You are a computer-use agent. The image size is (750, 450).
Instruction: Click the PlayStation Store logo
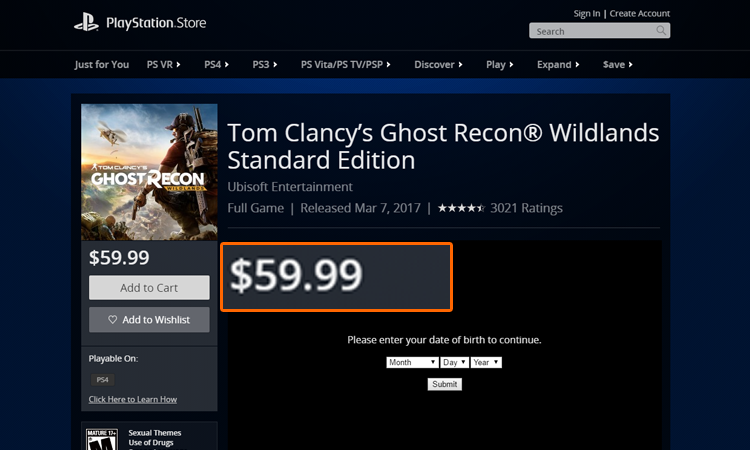coord(139,22)
